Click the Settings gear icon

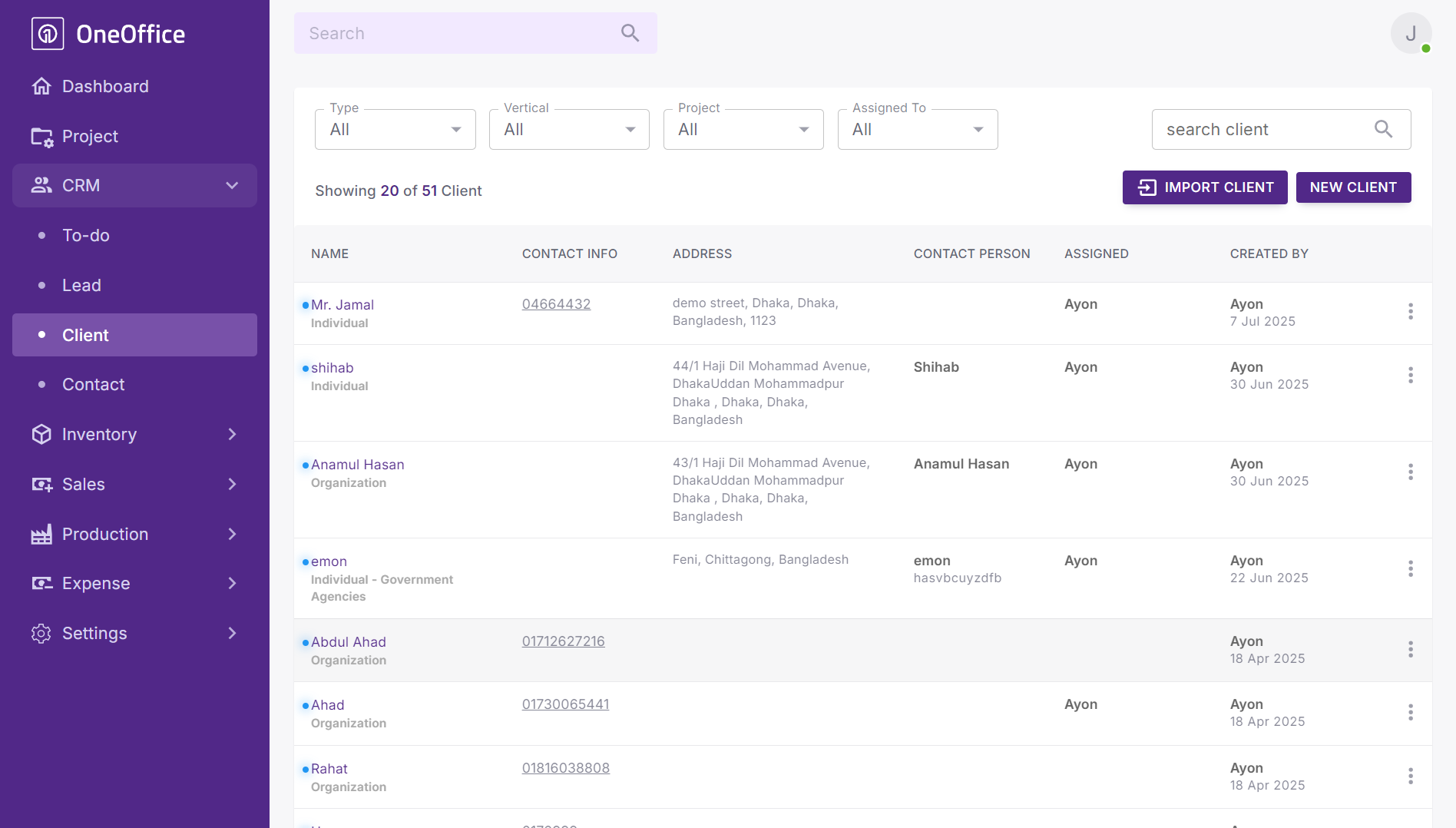tap(41, 634)
